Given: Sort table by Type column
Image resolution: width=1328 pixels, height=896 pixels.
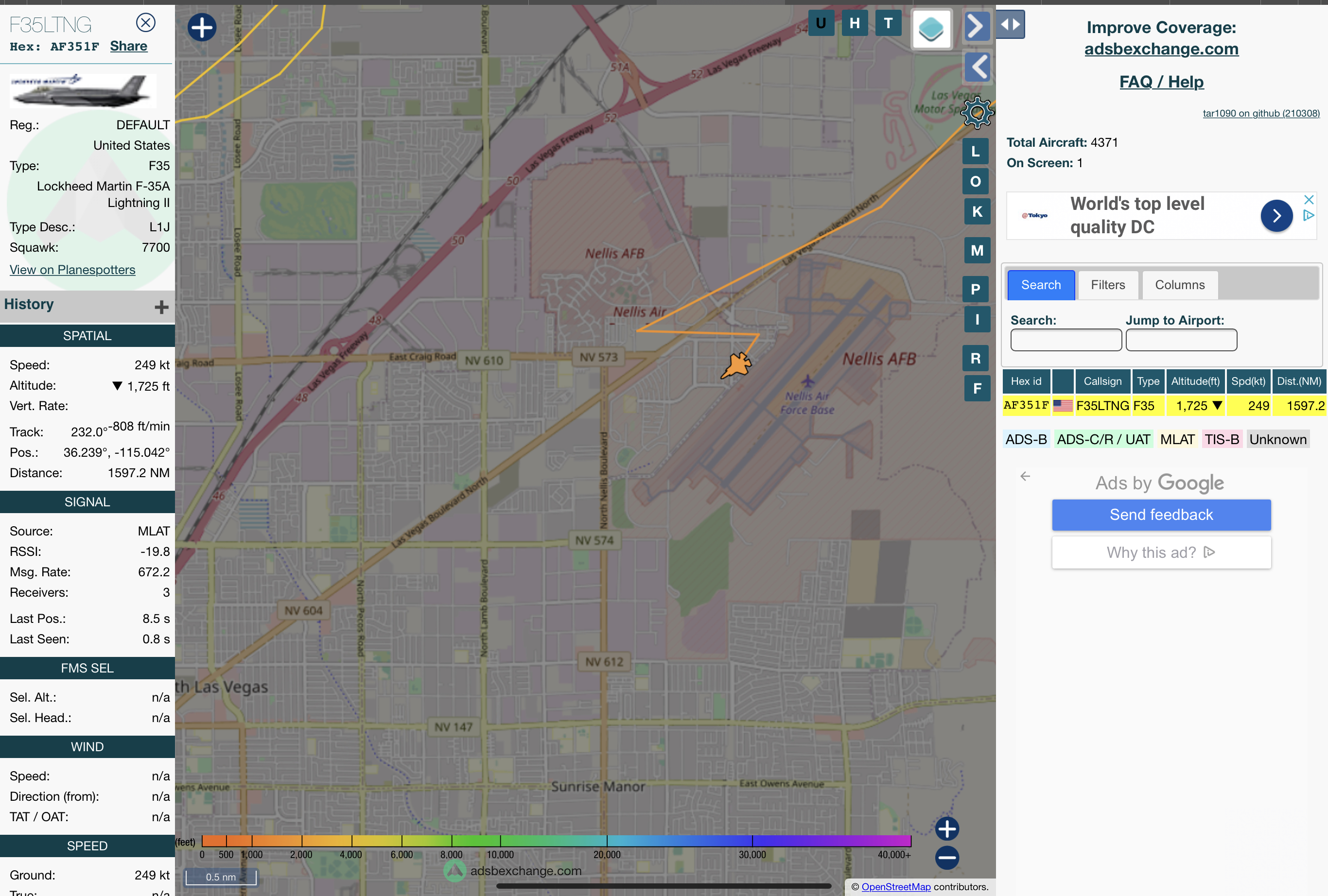Looking at the screenshot, I should 1148,381.
